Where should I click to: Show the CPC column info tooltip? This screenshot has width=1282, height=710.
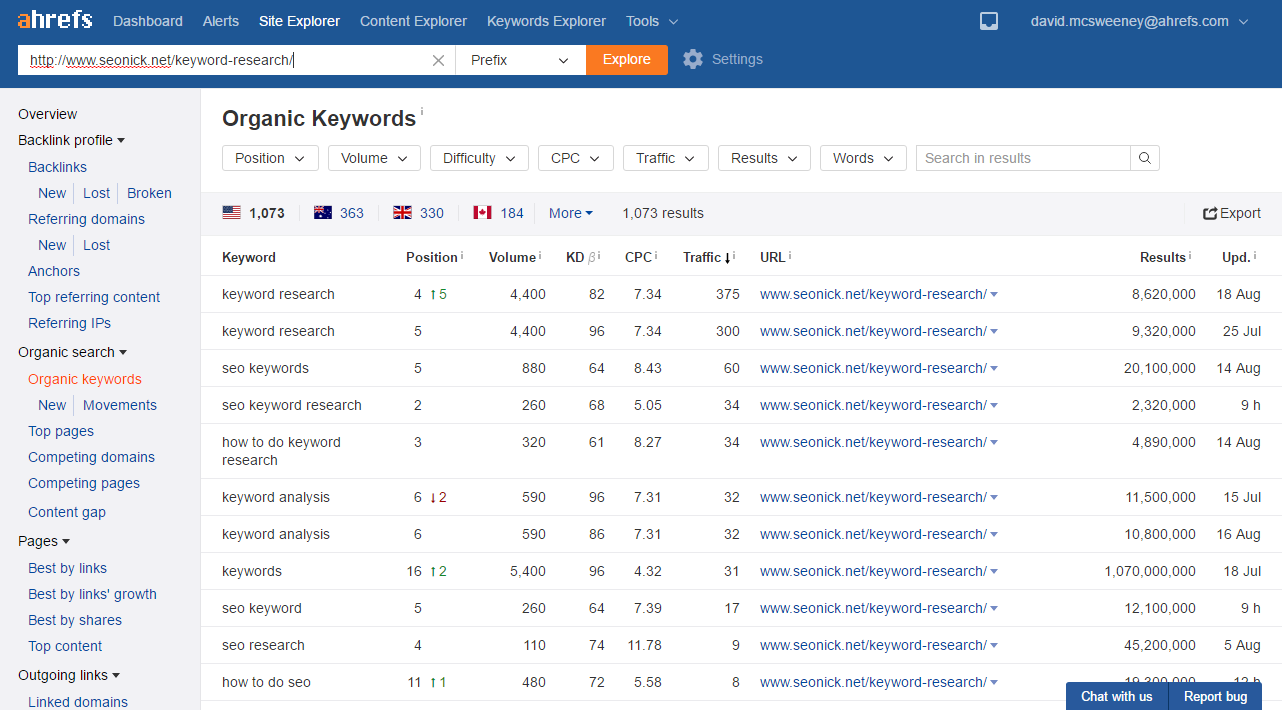point(656,256)
